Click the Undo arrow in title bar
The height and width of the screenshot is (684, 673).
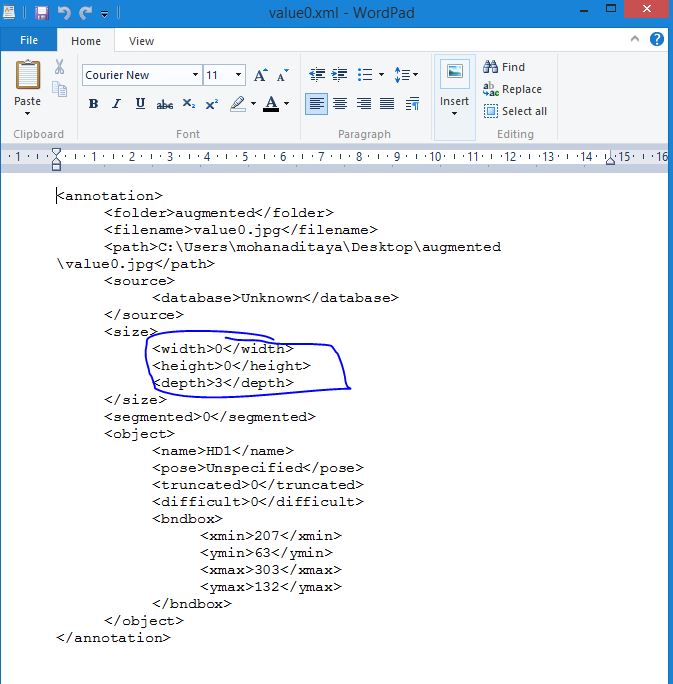[64, 13]
